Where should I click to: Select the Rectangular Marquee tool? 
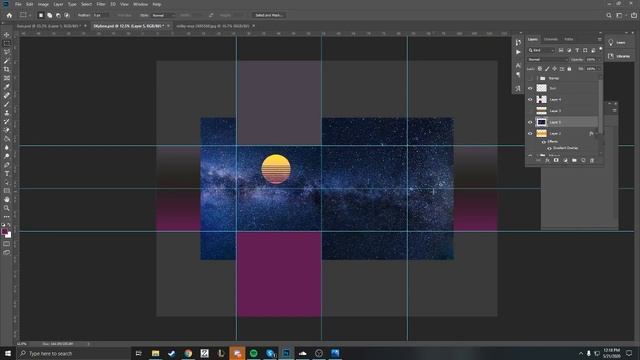(7, 44)
